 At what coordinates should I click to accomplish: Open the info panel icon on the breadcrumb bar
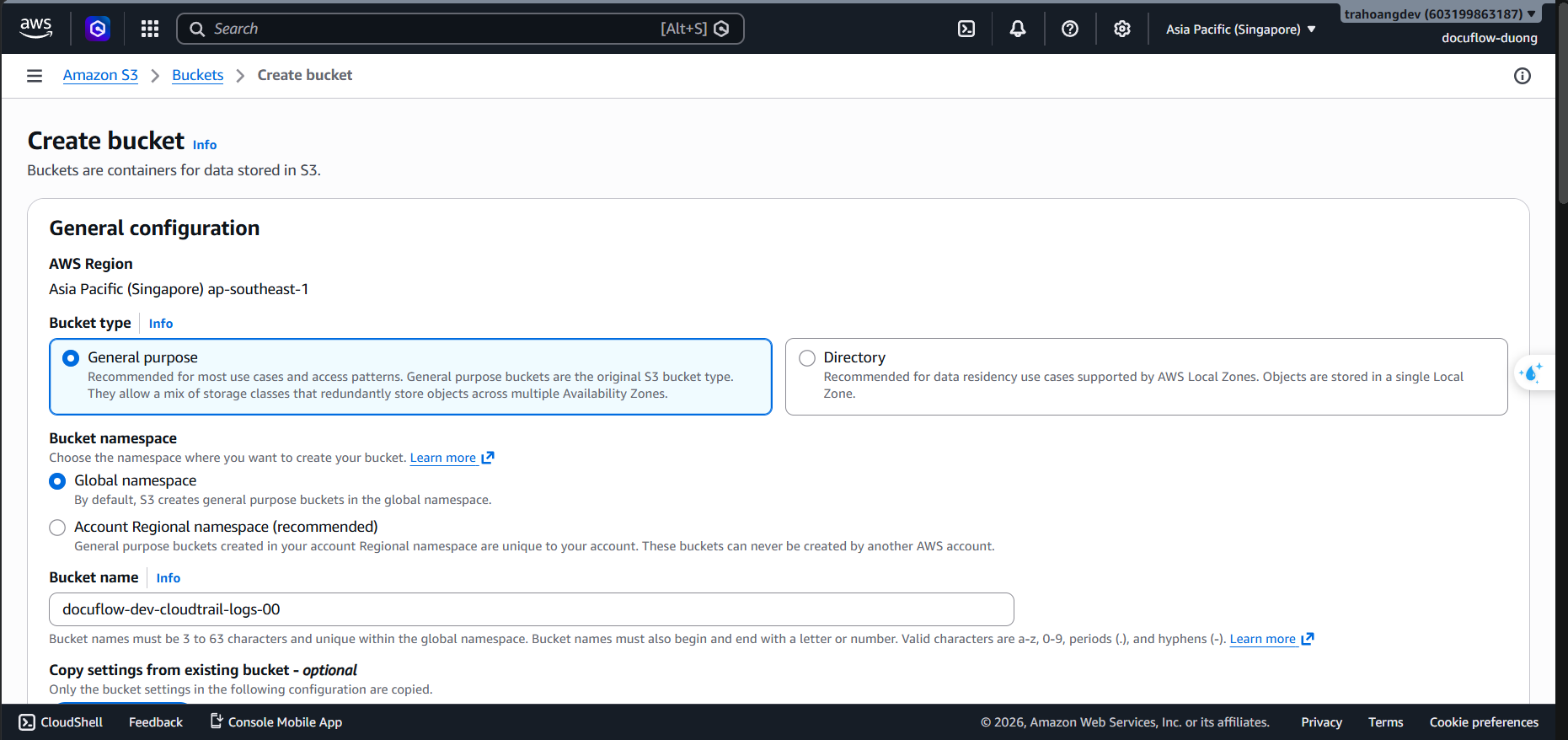(1523, 76)
